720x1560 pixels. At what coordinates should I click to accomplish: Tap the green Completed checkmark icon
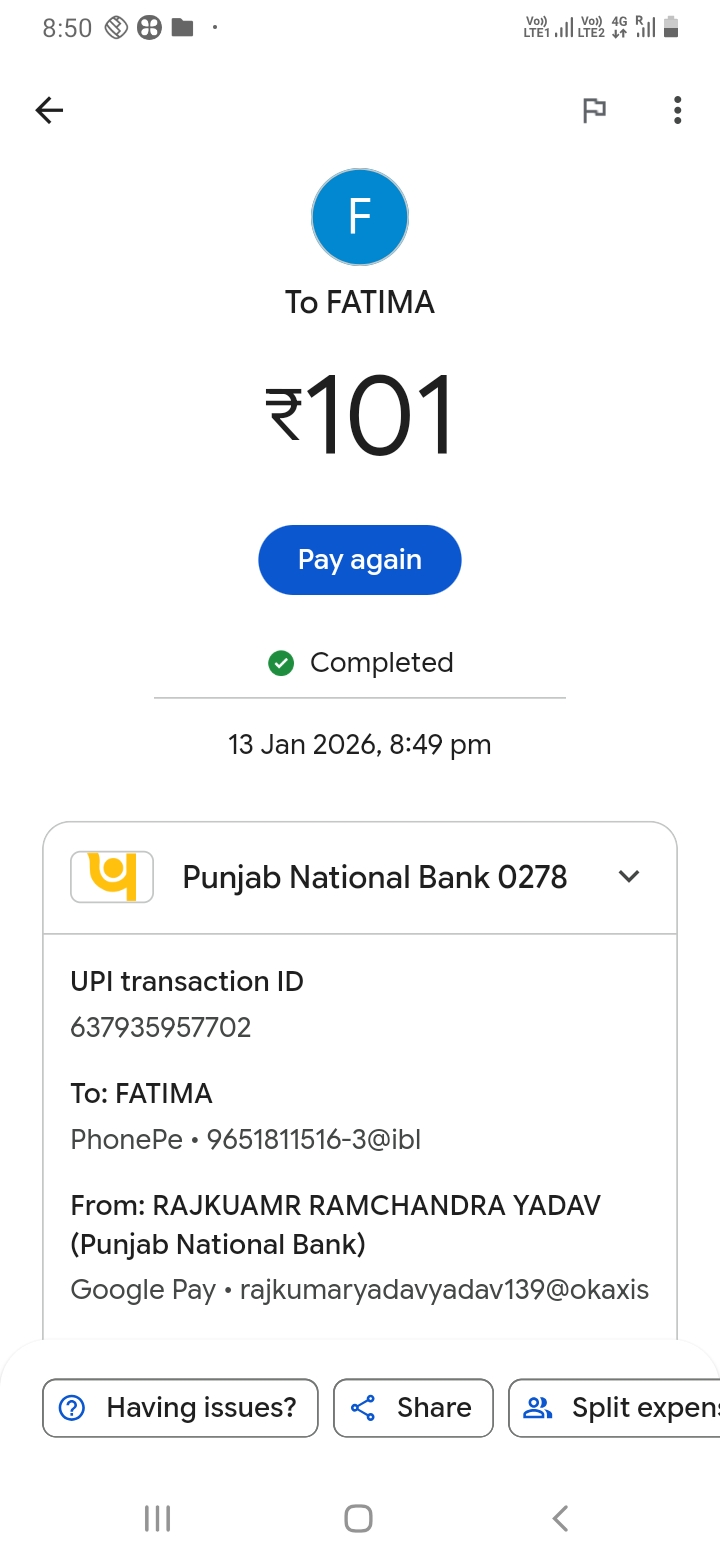pos(281,663)
